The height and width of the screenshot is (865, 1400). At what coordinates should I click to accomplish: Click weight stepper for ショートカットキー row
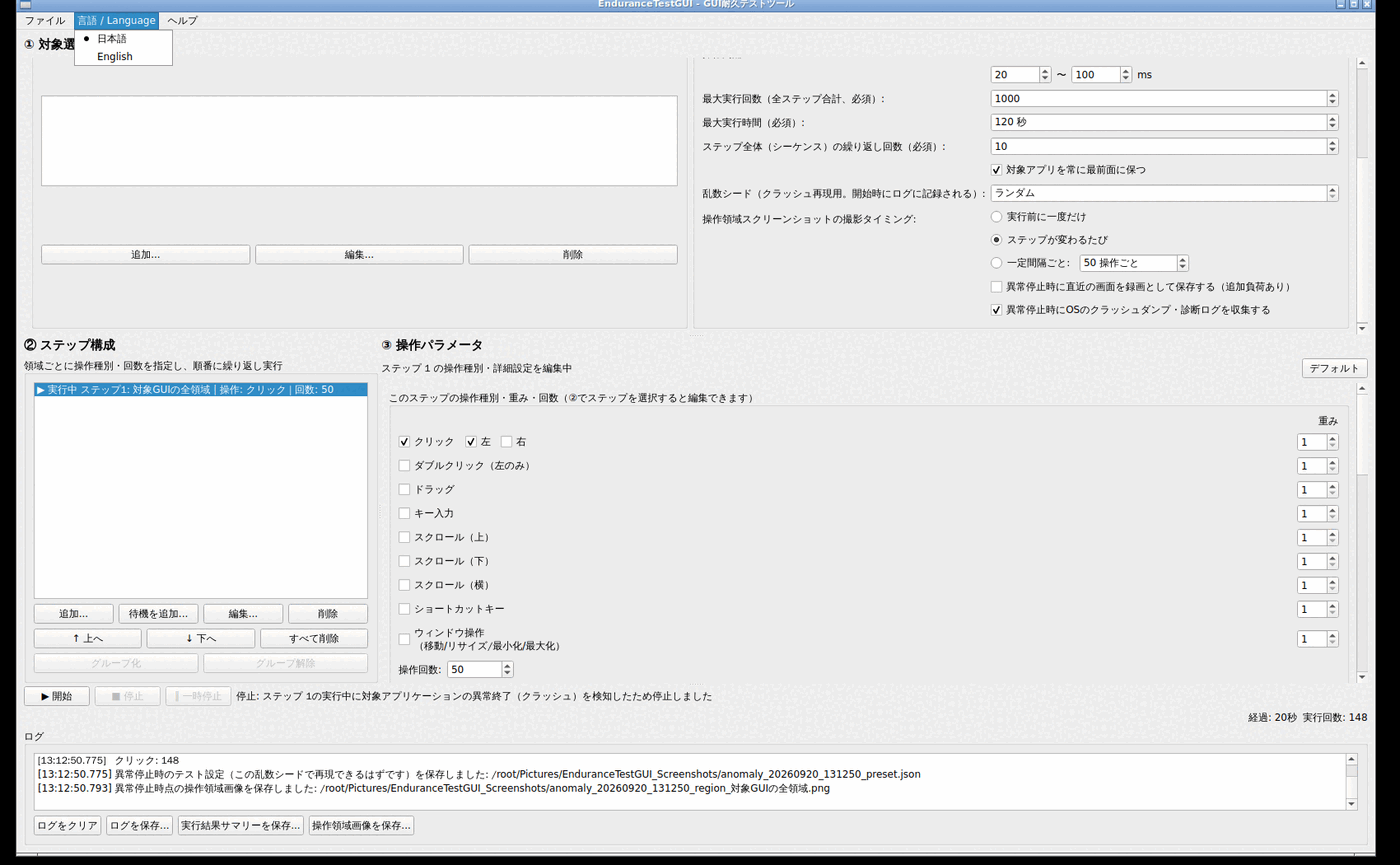click(x=1317, y=609)
